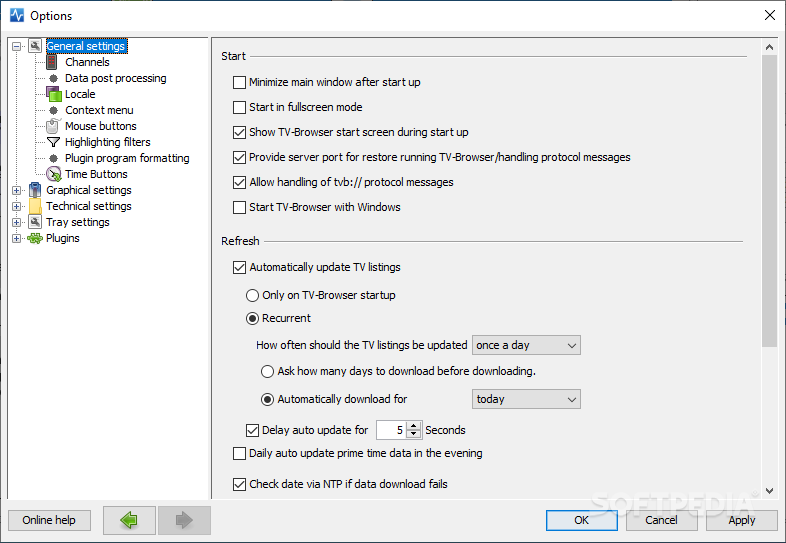Open Context menu settings
The image size is (786, 543).
click(99, 110)
